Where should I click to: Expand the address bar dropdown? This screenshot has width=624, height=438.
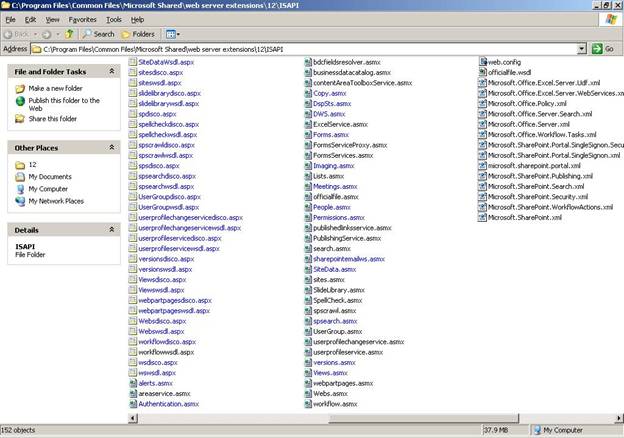pos(581,49)
